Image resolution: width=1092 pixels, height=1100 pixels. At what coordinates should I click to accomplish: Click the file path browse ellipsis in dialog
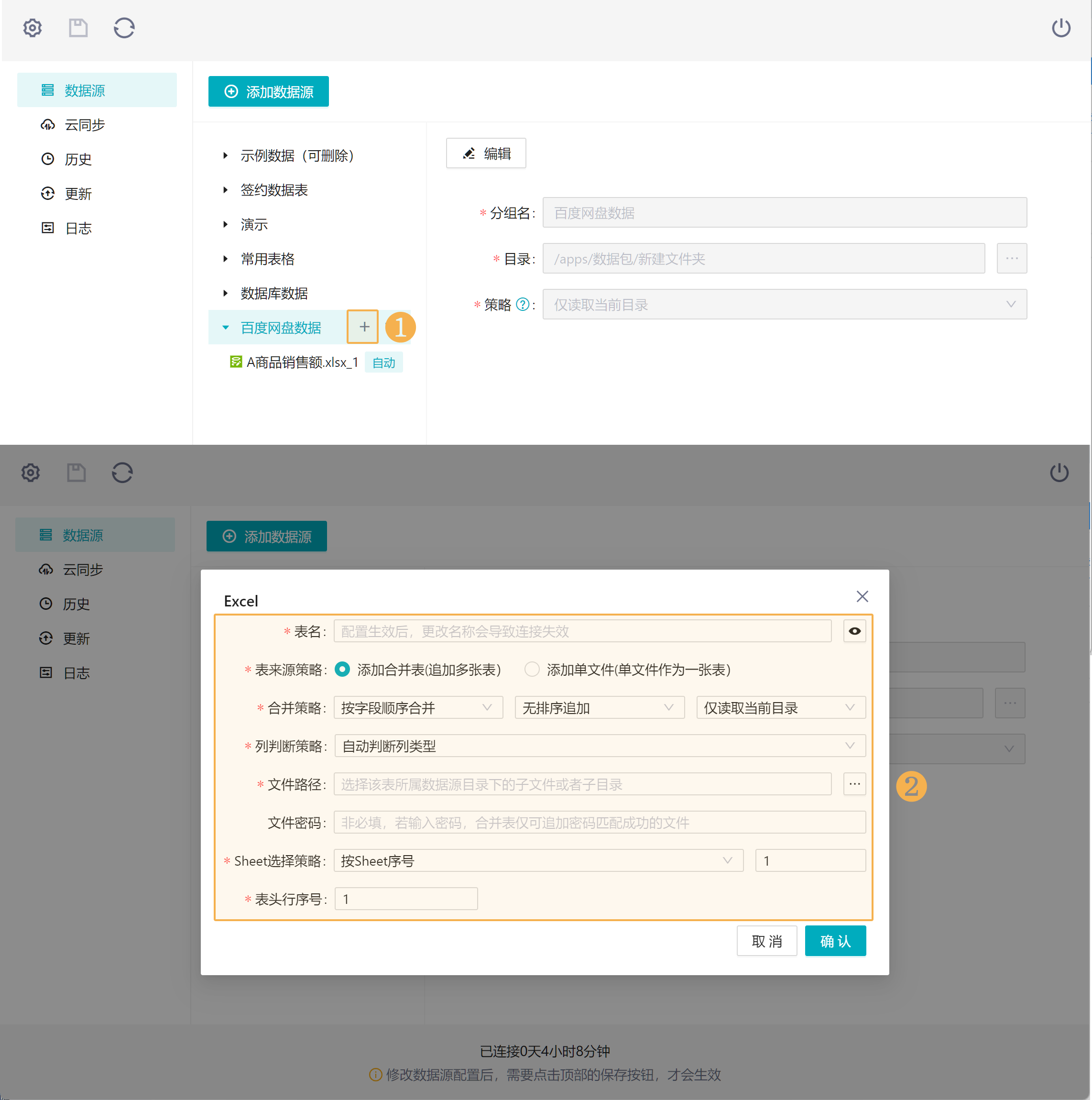pos(854,784)
